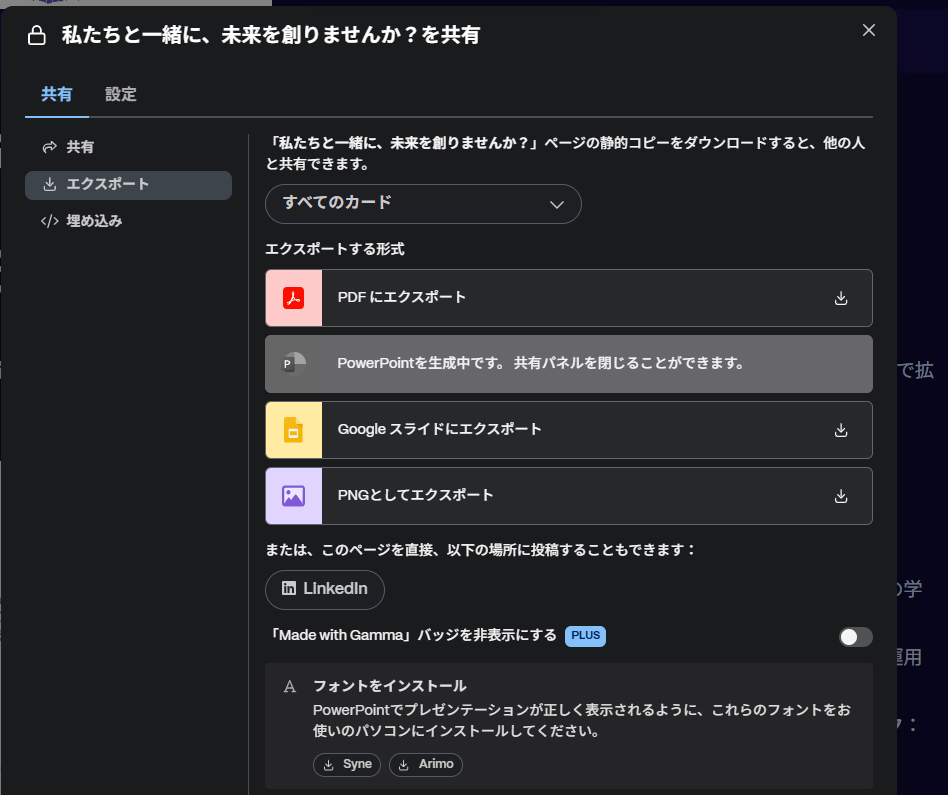948x795 pixels.
Task: Click download arrow on PNG export row
Action: [841, 496]
